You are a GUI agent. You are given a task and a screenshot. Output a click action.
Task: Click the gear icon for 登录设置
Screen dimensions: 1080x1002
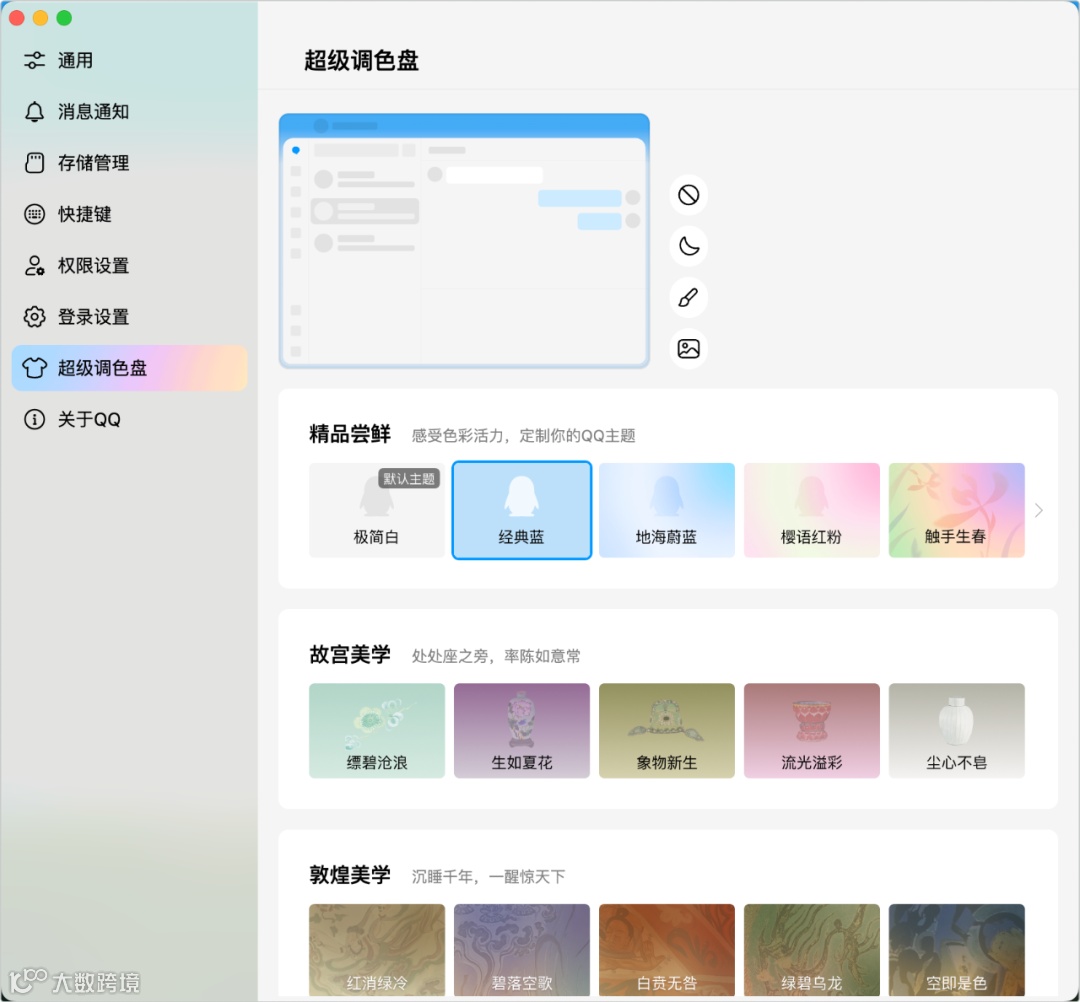34,317
